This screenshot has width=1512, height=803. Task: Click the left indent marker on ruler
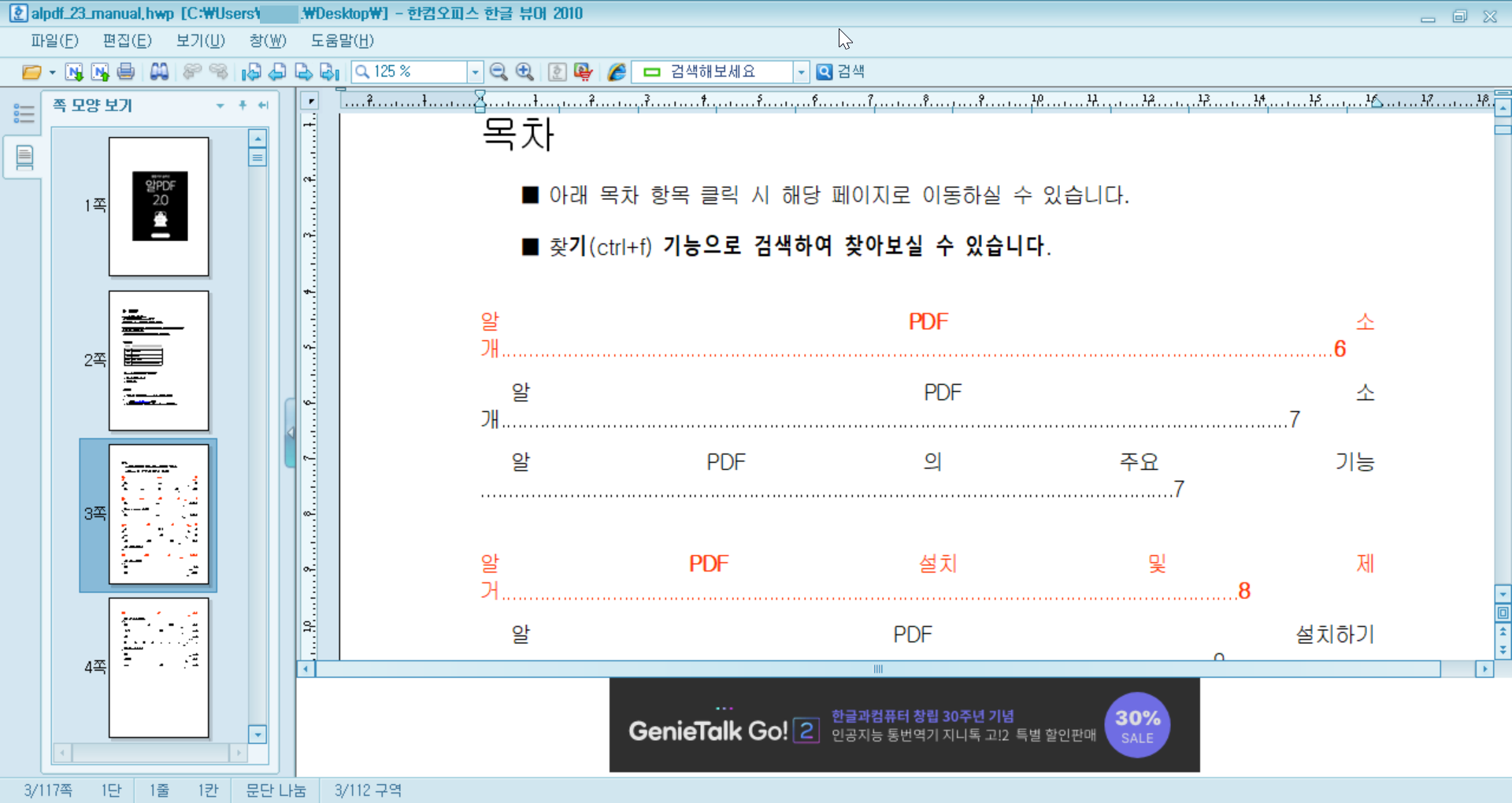pyautogui.click(x=480, y=100)
